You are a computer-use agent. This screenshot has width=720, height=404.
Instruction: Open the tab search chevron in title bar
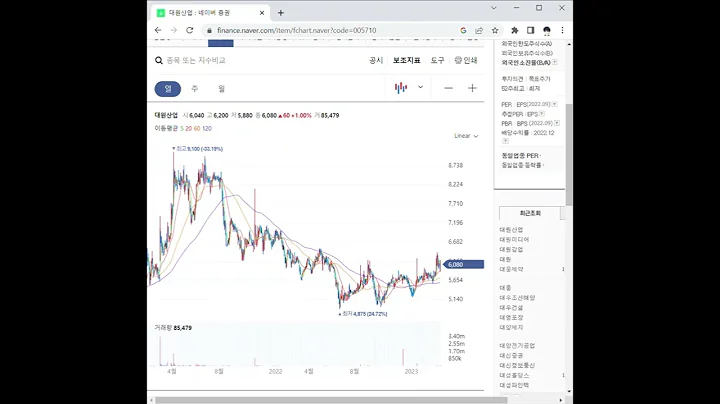494,8
